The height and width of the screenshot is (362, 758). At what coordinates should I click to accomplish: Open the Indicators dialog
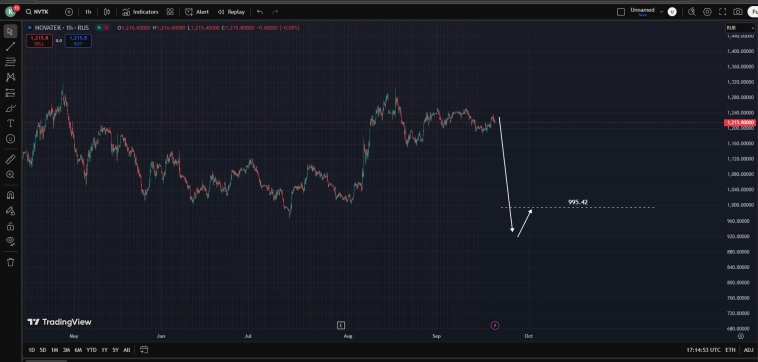coord(140,12)
